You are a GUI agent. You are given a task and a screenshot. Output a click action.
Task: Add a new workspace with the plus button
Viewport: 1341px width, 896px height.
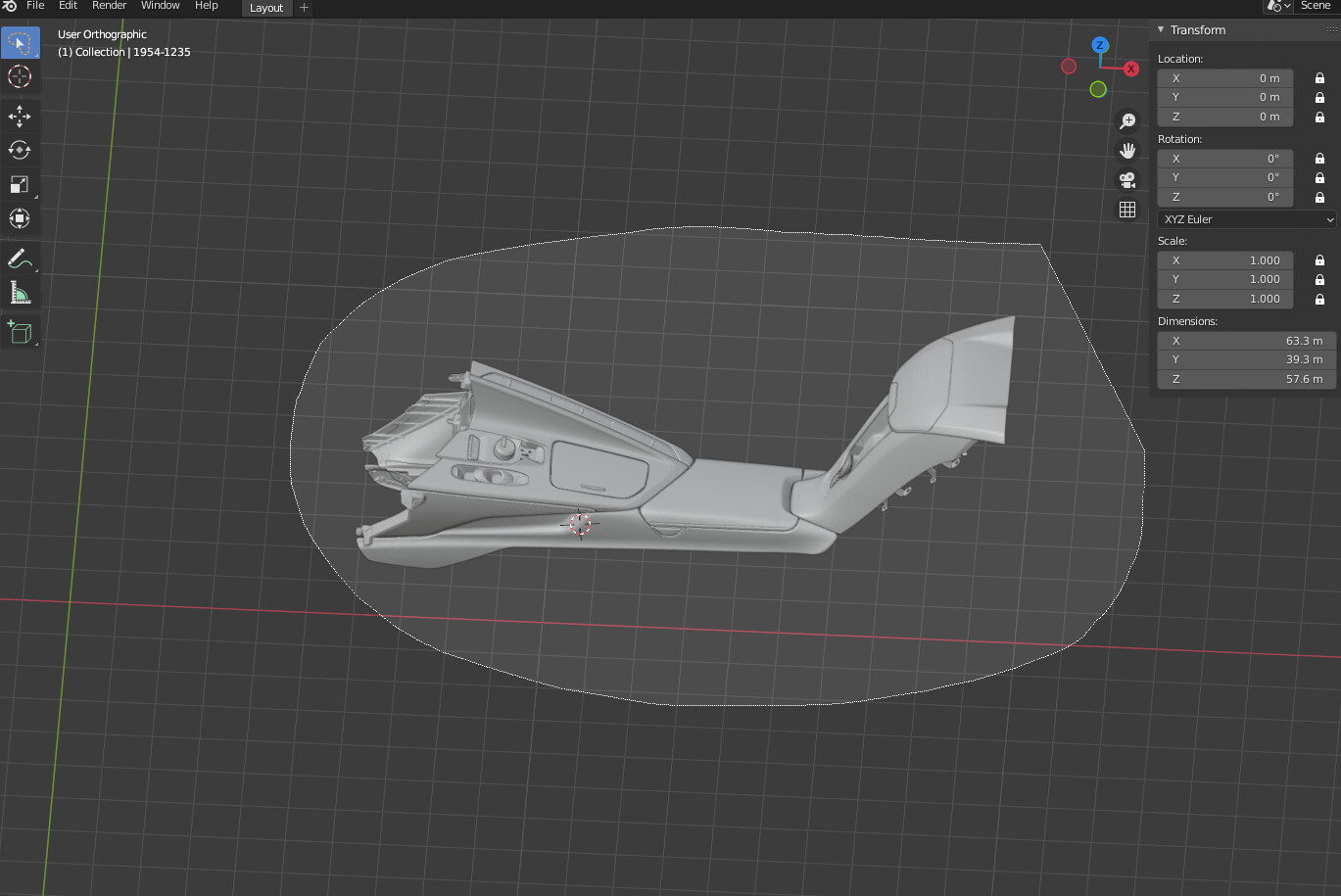click(x=304, y=8)
